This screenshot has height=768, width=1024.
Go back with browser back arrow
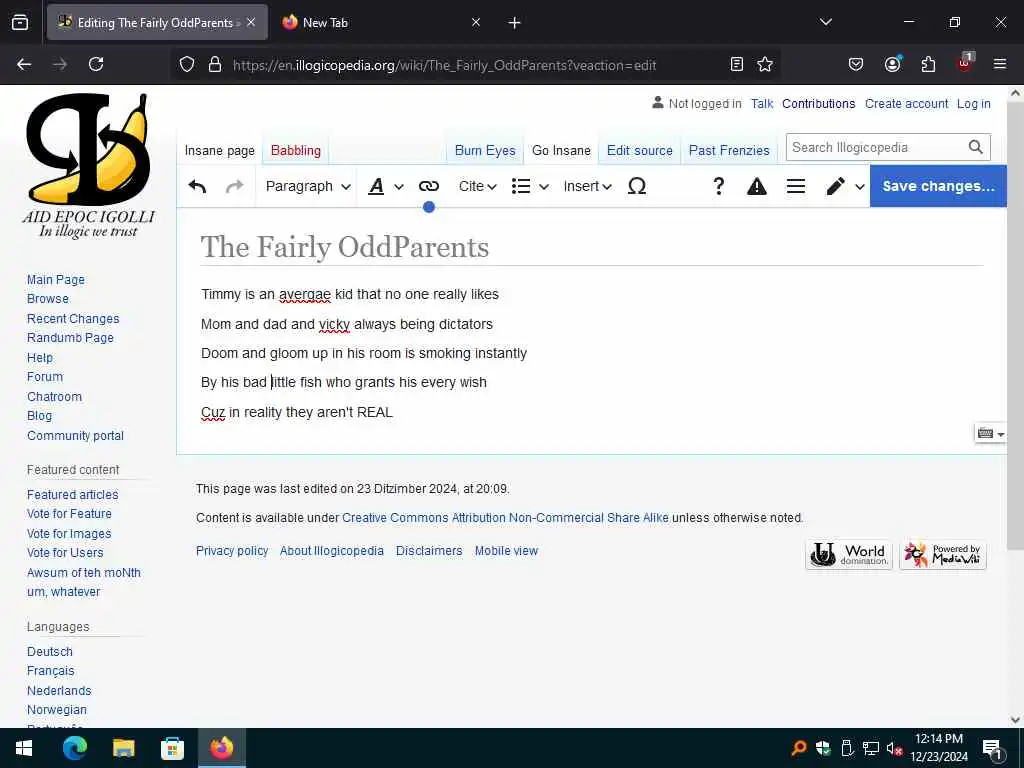(24, 64)
